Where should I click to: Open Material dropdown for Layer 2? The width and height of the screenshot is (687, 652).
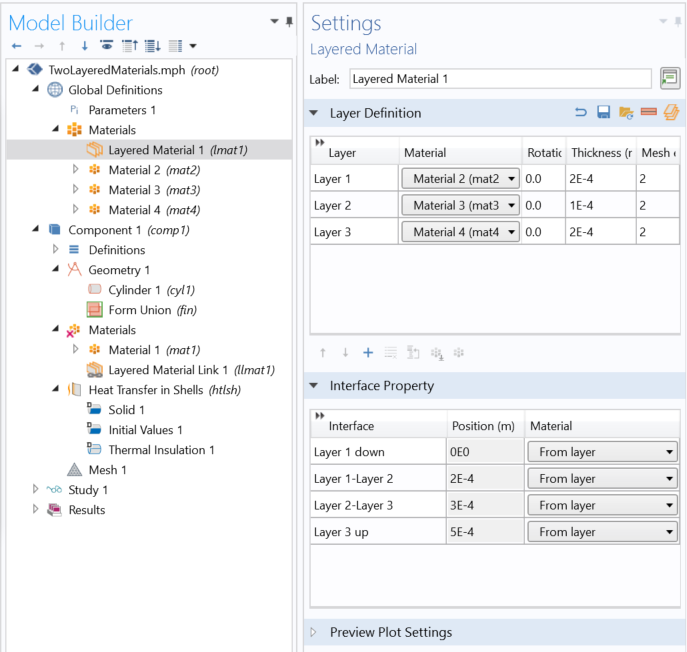[x=460, y=206]
